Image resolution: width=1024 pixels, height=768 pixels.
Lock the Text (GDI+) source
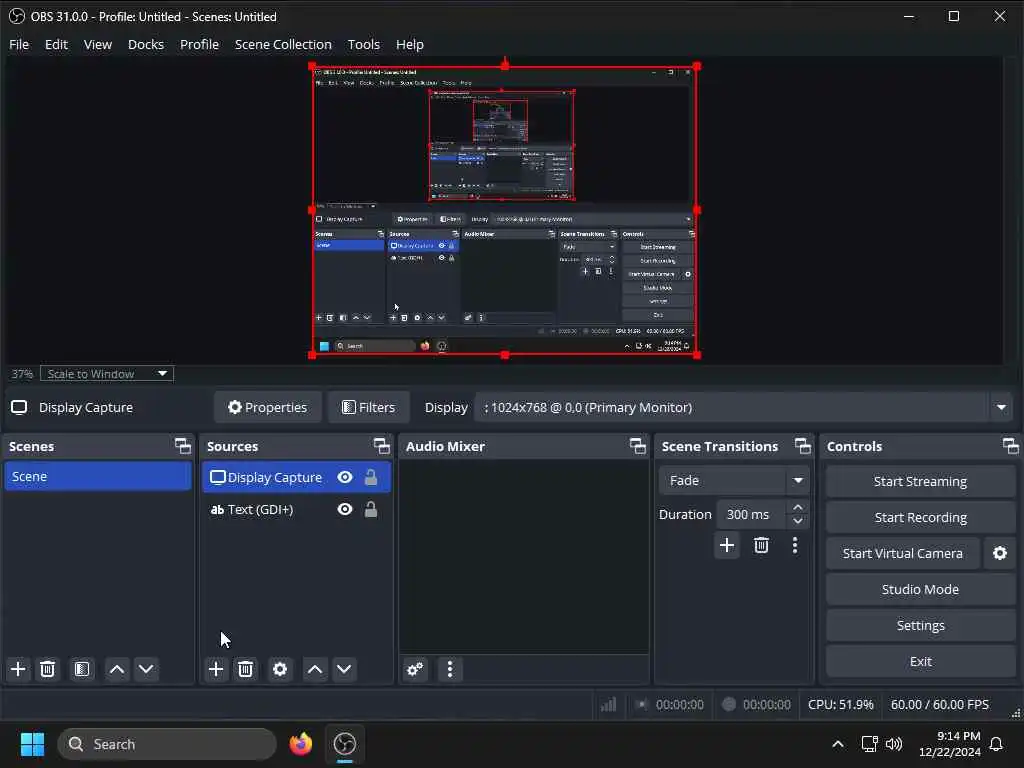click(371, 509)
